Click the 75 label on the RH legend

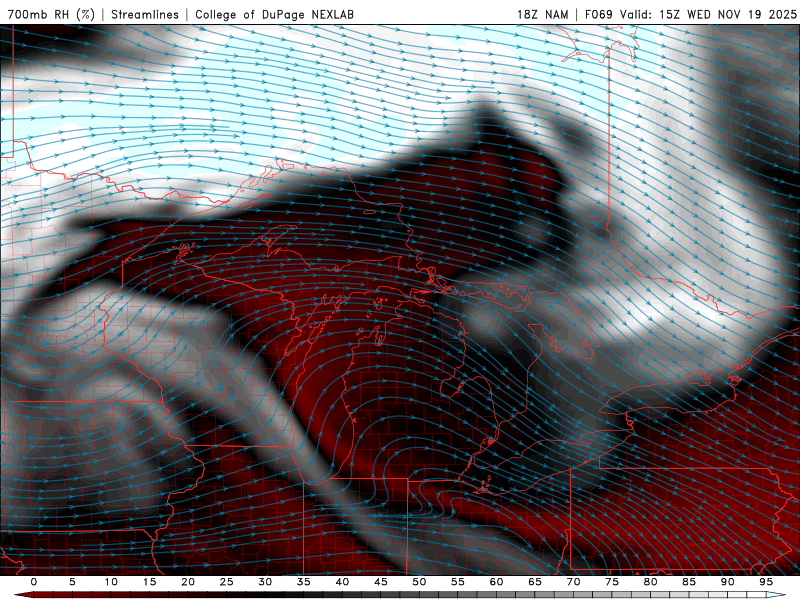pos(611,582)
